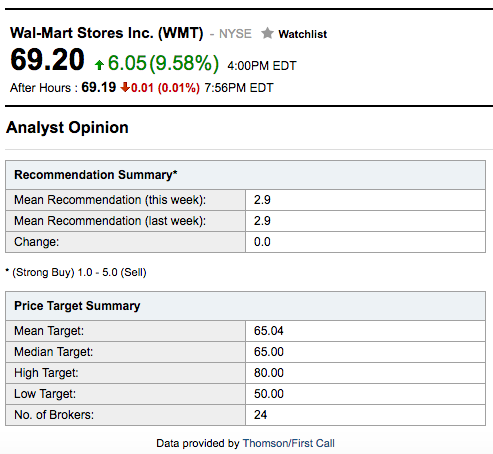The image size is (493, 454).
Task: Click the High Target value 80.00
Action: [269, 373]
